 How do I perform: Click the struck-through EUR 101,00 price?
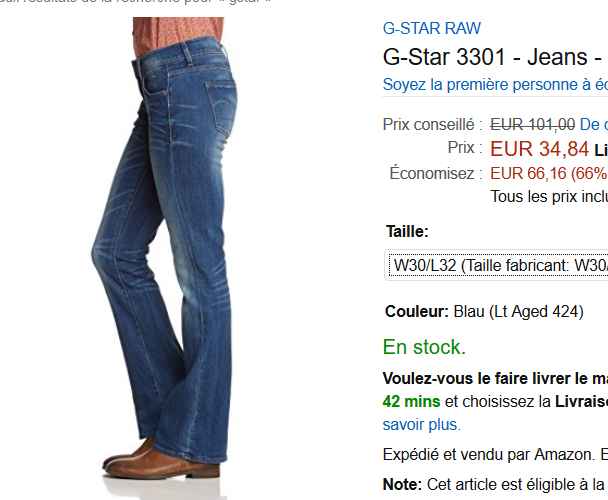[532, 125]
